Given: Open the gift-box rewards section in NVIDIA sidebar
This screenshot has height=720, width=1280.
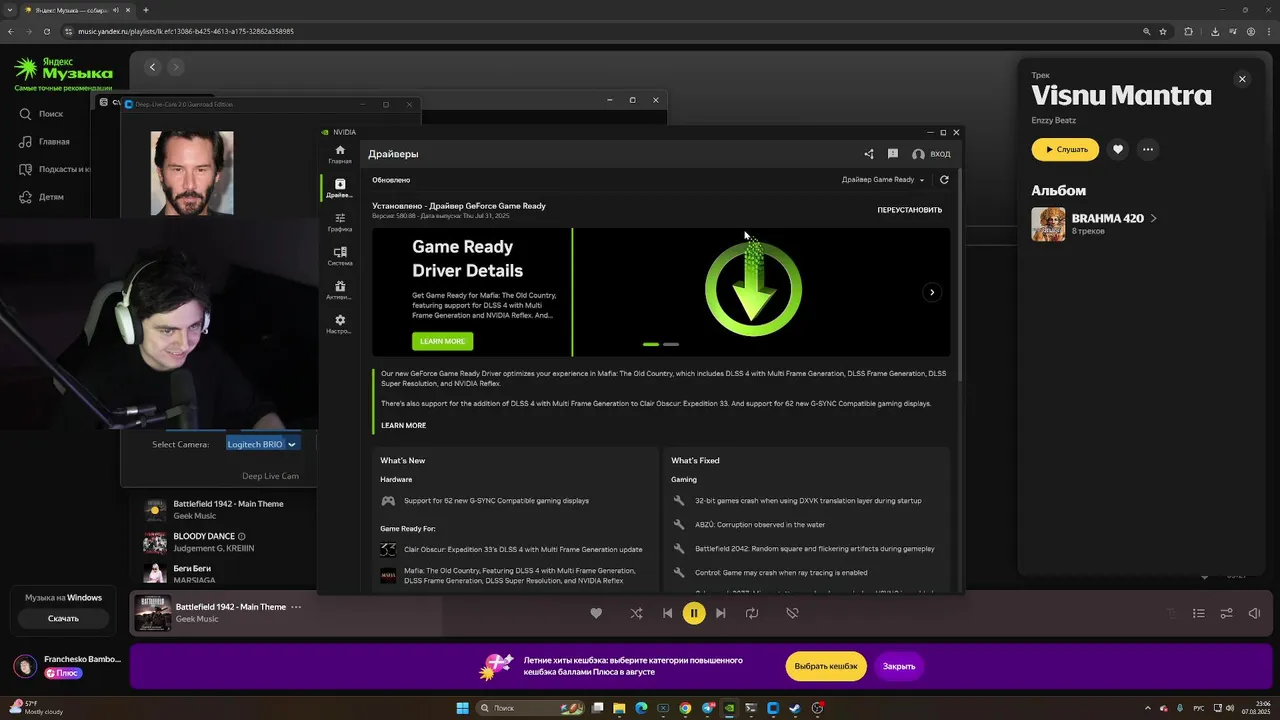Looking at the screenshot, I should (340, 290).
